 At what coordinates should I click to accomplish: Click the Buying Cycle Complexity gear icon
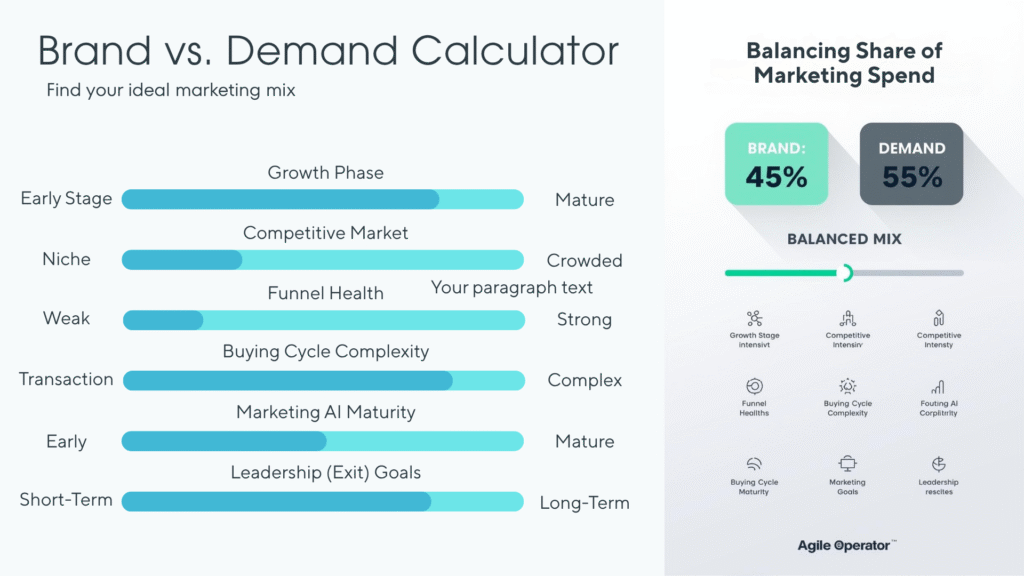pos(847,386)
